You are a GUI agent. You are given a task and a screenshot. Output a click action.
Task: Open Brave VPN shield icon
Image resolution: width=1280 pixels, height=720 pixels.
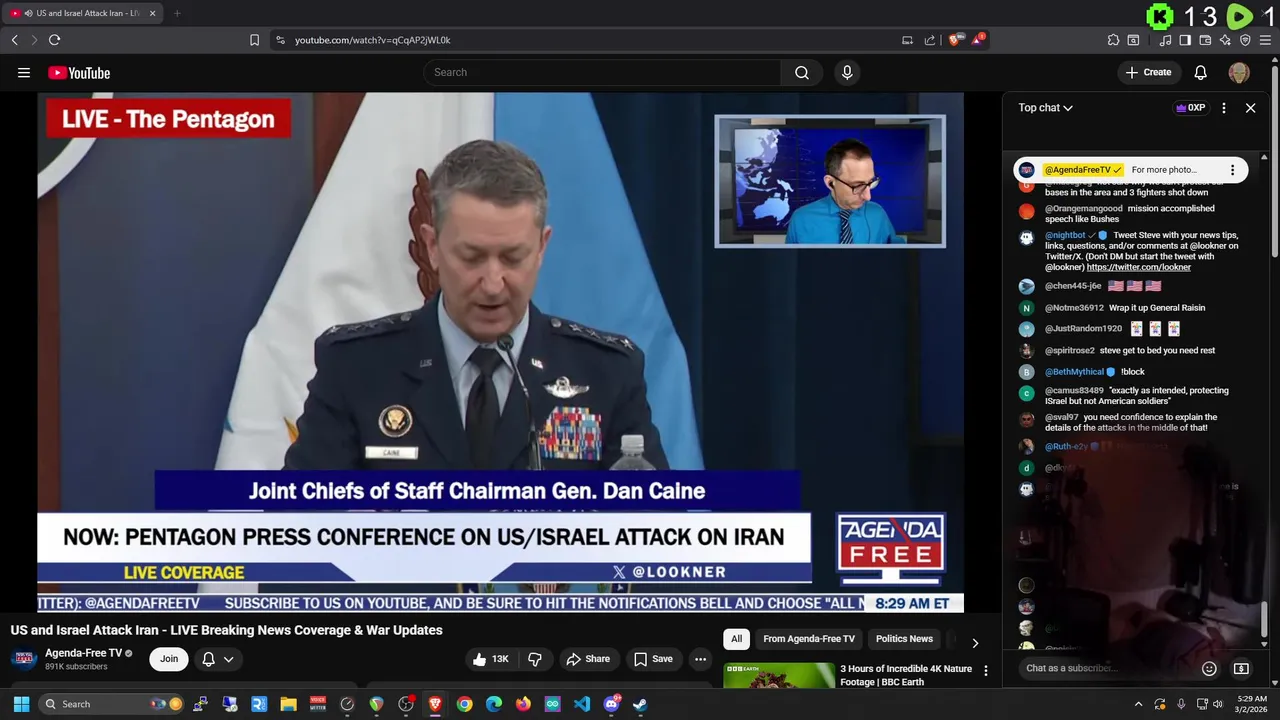[x=1245, y=40]
